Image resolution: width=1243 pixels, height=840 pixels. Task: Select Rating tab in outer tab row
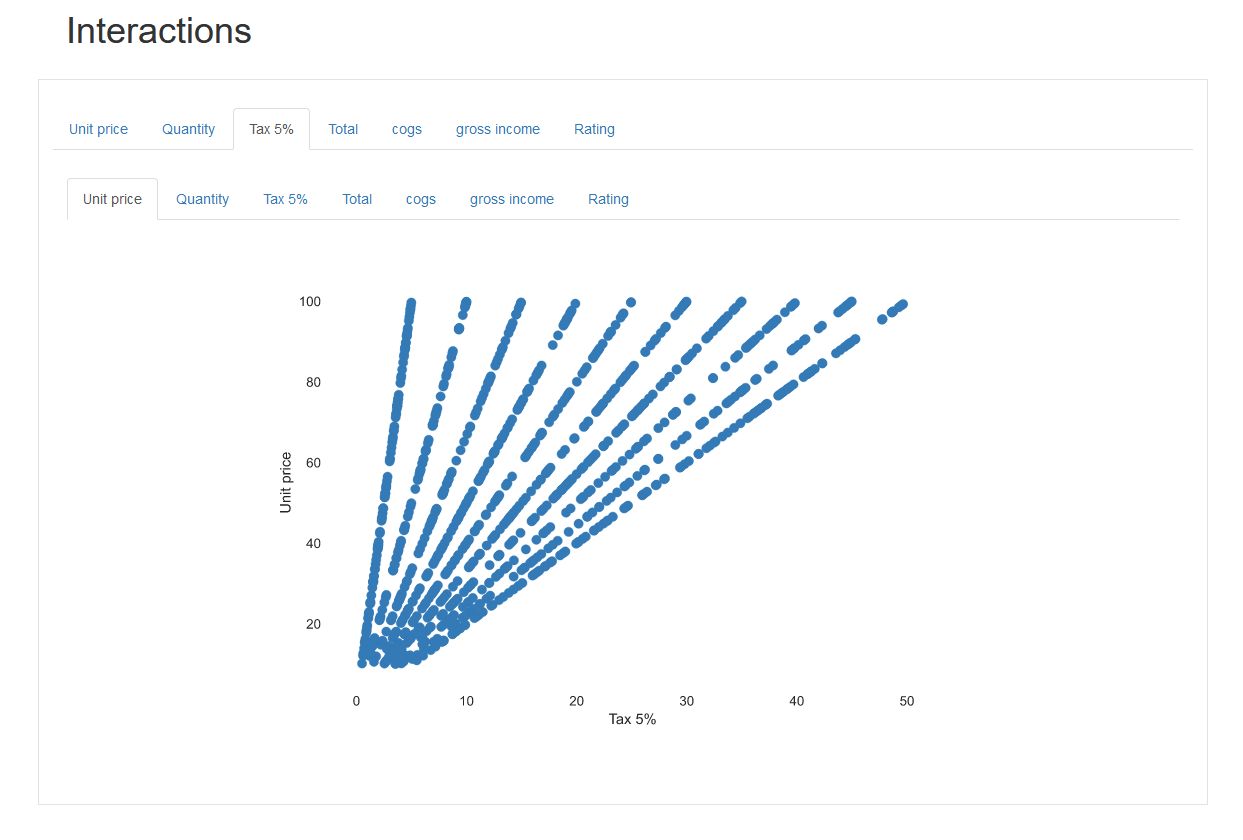594,129
